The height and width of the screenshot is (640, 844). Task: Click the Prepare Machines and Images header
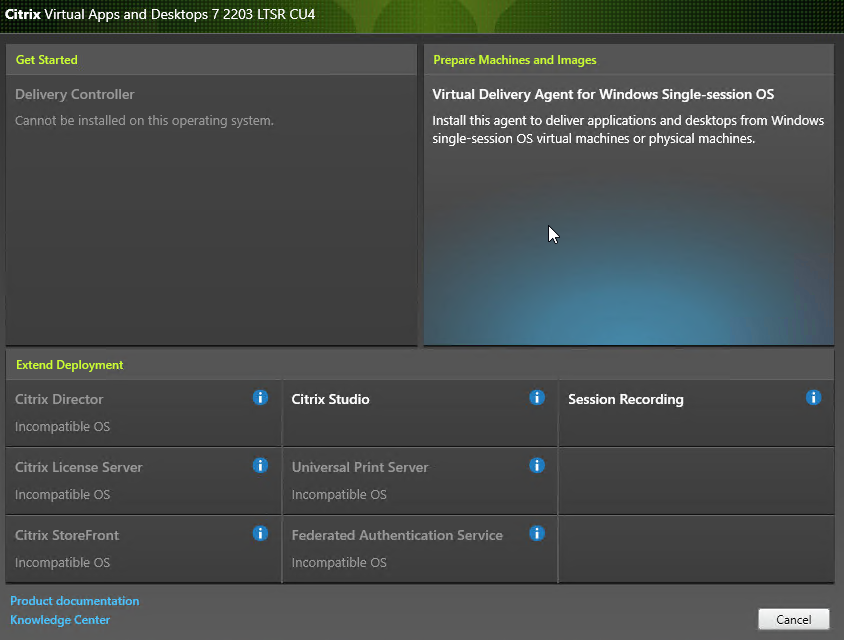[515, 60]
